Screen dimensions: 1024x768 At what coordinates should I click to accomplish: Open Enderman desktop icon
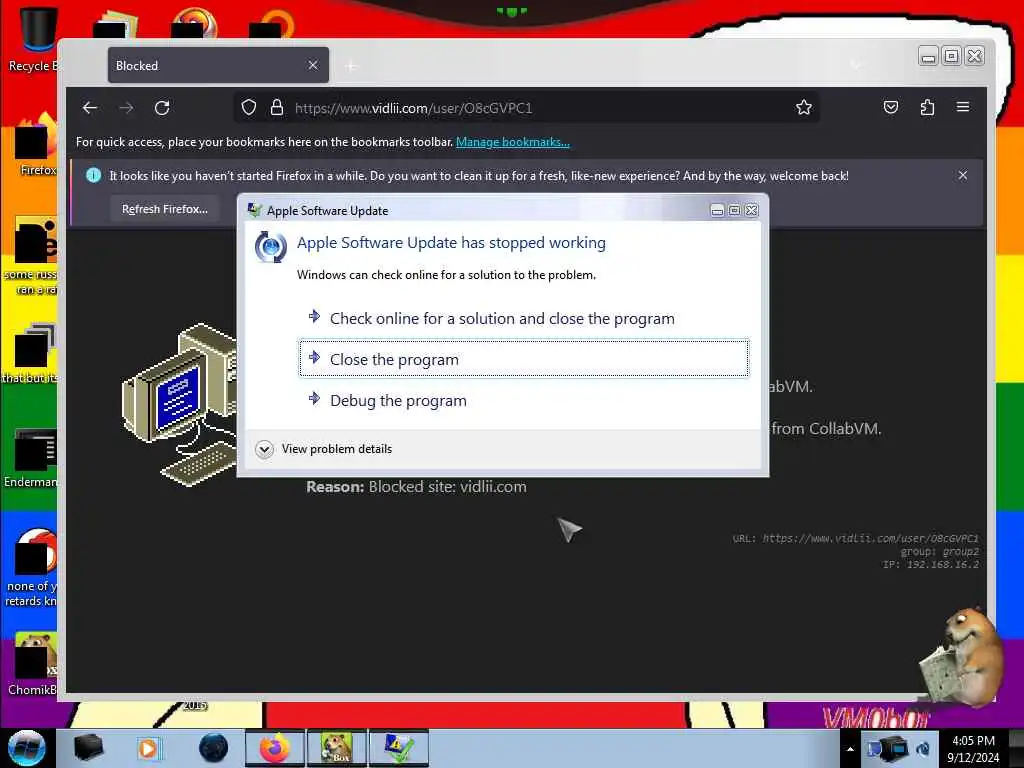[31, 458]
